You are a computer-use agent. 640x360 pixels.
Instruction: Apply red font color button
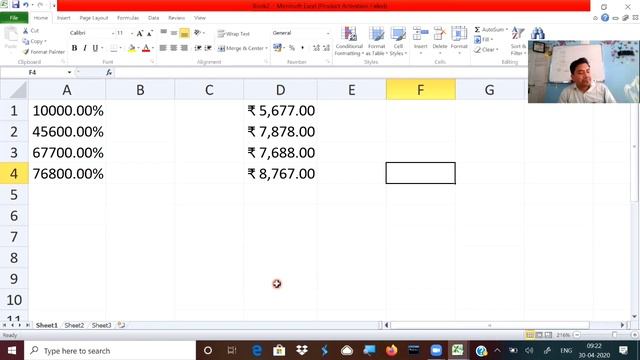coord(146,48)
